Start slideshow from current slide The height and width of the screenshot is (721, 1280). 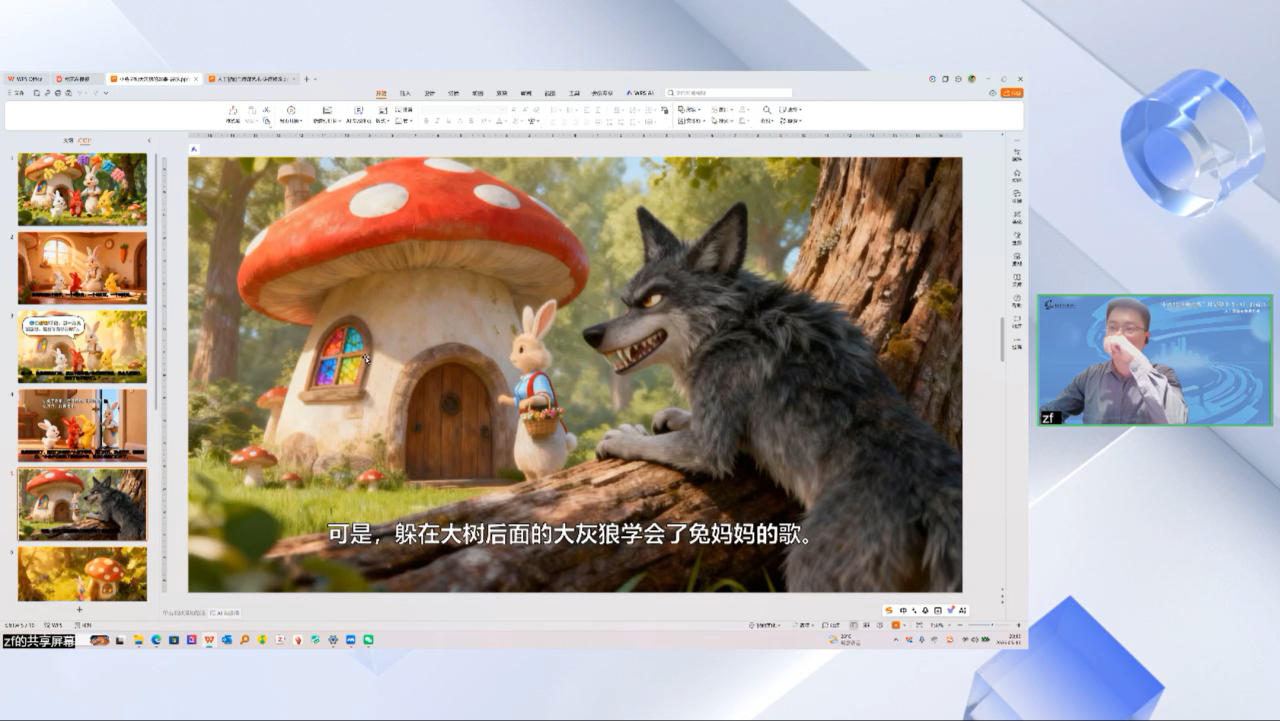291,113
